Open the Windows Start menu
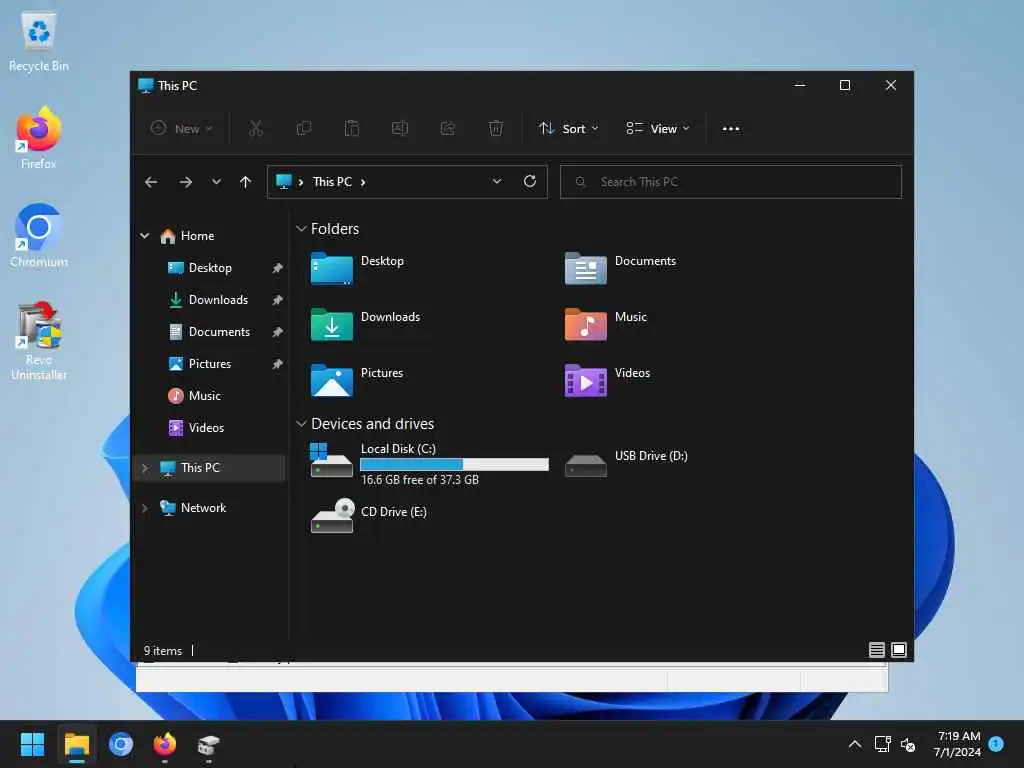Image resolution: width=1024 pixels, height=768 pixels. click(x=32, y=744)
